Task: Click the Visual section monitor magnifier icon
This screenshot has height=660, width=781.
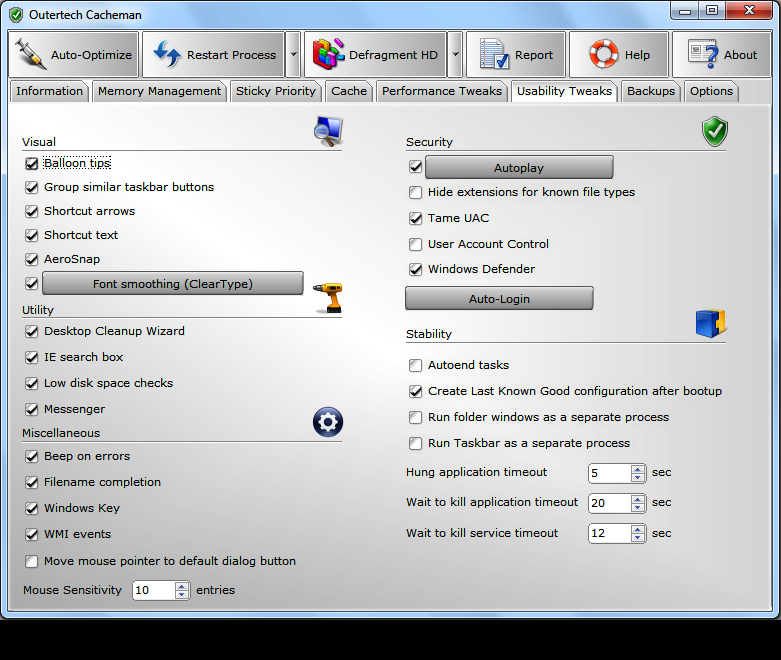Action: (x=328, y=132)
